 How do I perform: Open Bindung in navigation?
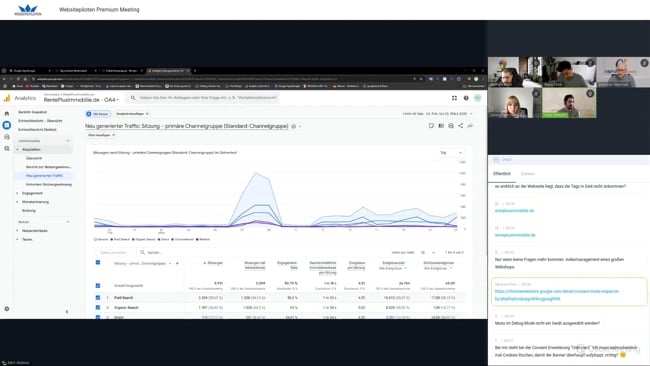coord(29,211)
